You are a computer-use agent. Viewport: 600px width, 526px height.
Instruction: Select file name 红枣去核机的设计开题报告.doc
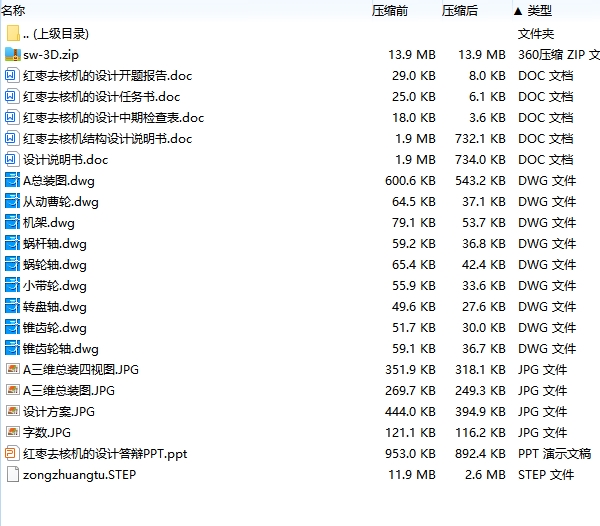coord(108,76)
